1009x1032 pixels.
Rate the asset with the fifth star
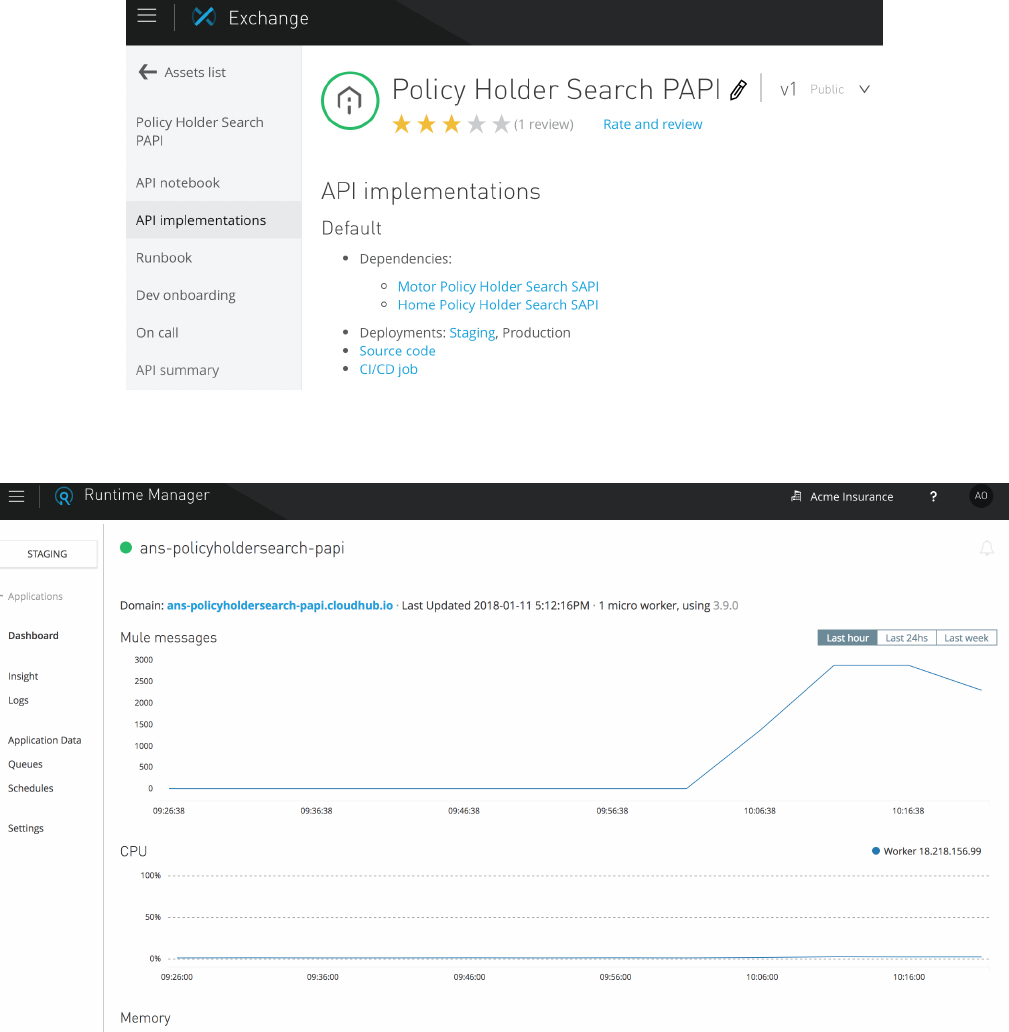[x=501, y=124]
